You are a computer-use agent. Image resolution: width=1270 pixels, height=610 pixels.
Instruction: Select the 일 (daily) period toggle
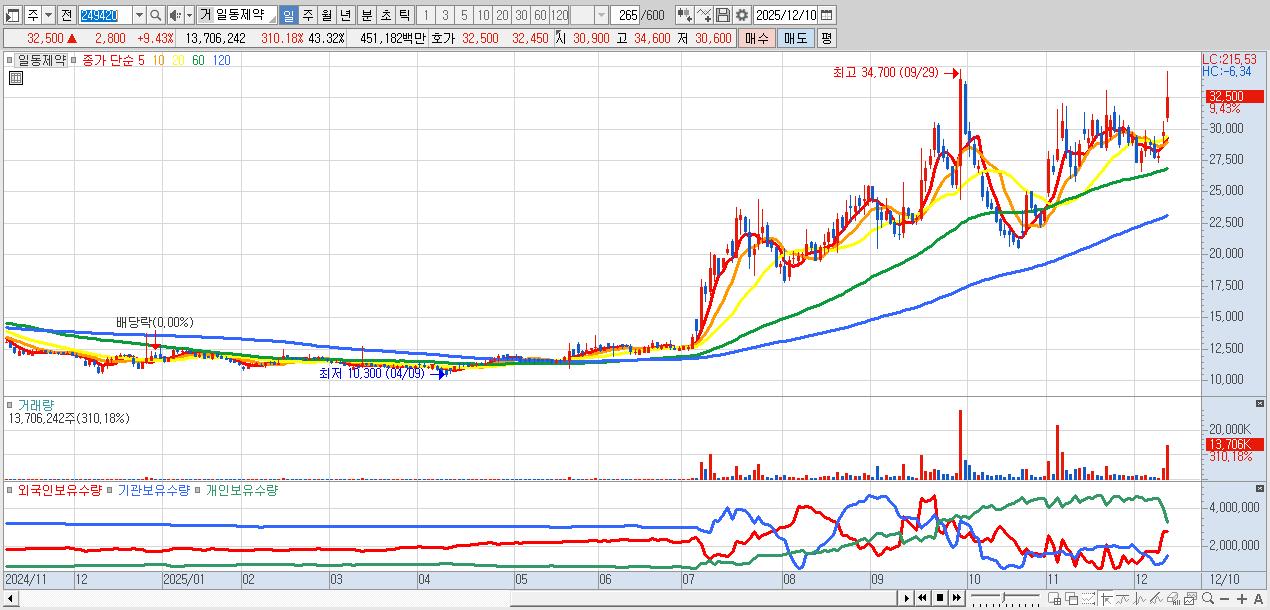click(288, 15)
